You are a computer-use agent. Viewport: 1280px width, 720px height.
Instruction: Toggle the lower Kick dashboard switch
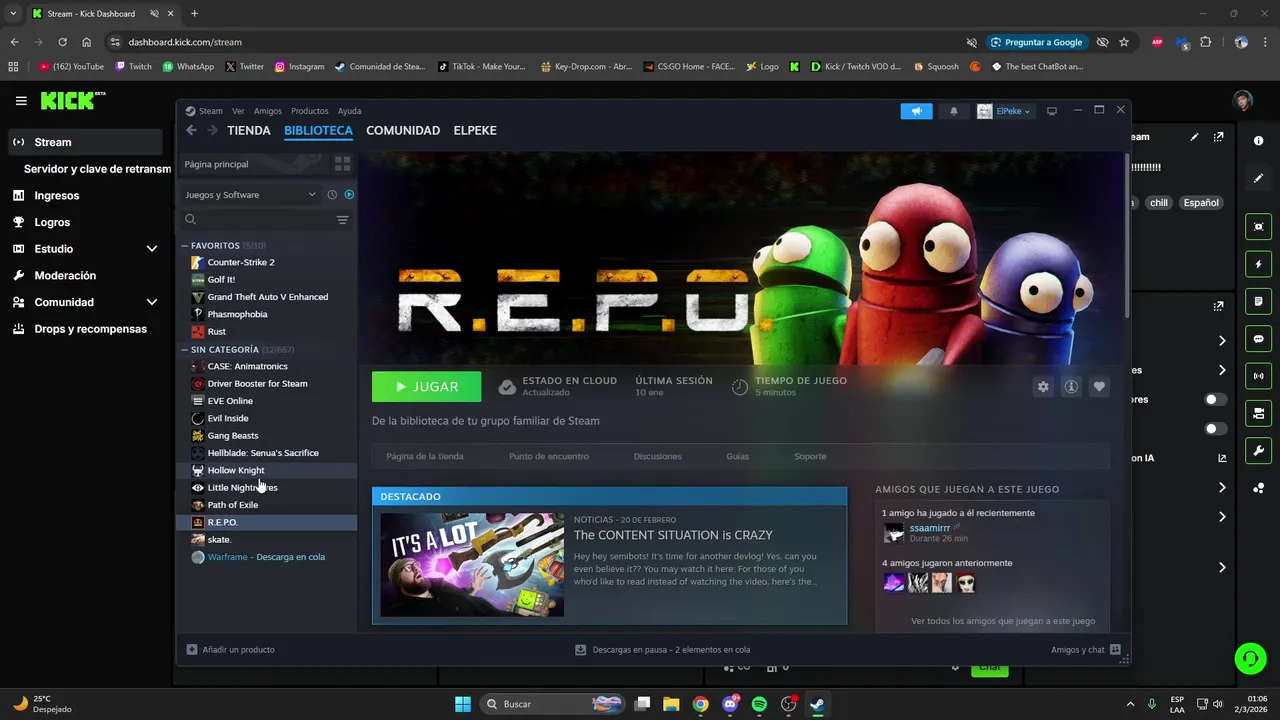point(1215,428)
